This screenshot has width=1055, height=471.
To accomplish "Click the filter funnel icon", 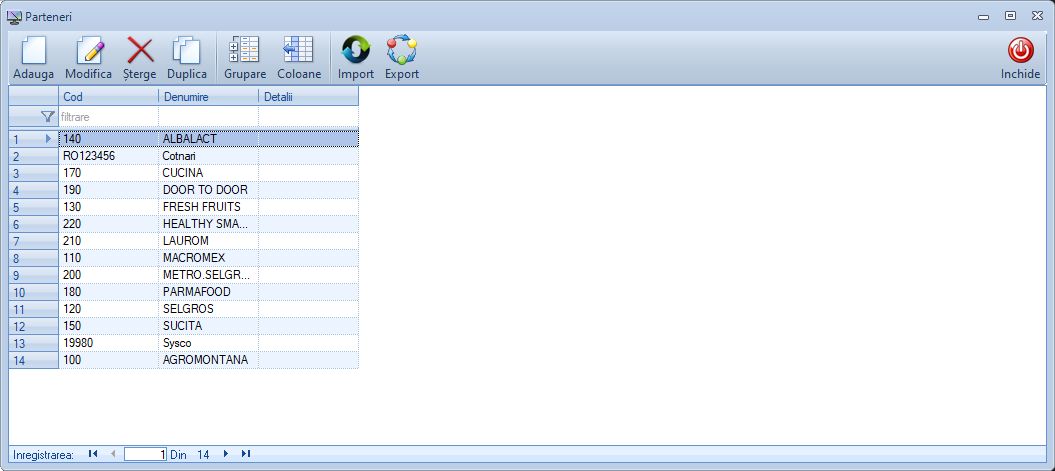I will click(47, 117).
